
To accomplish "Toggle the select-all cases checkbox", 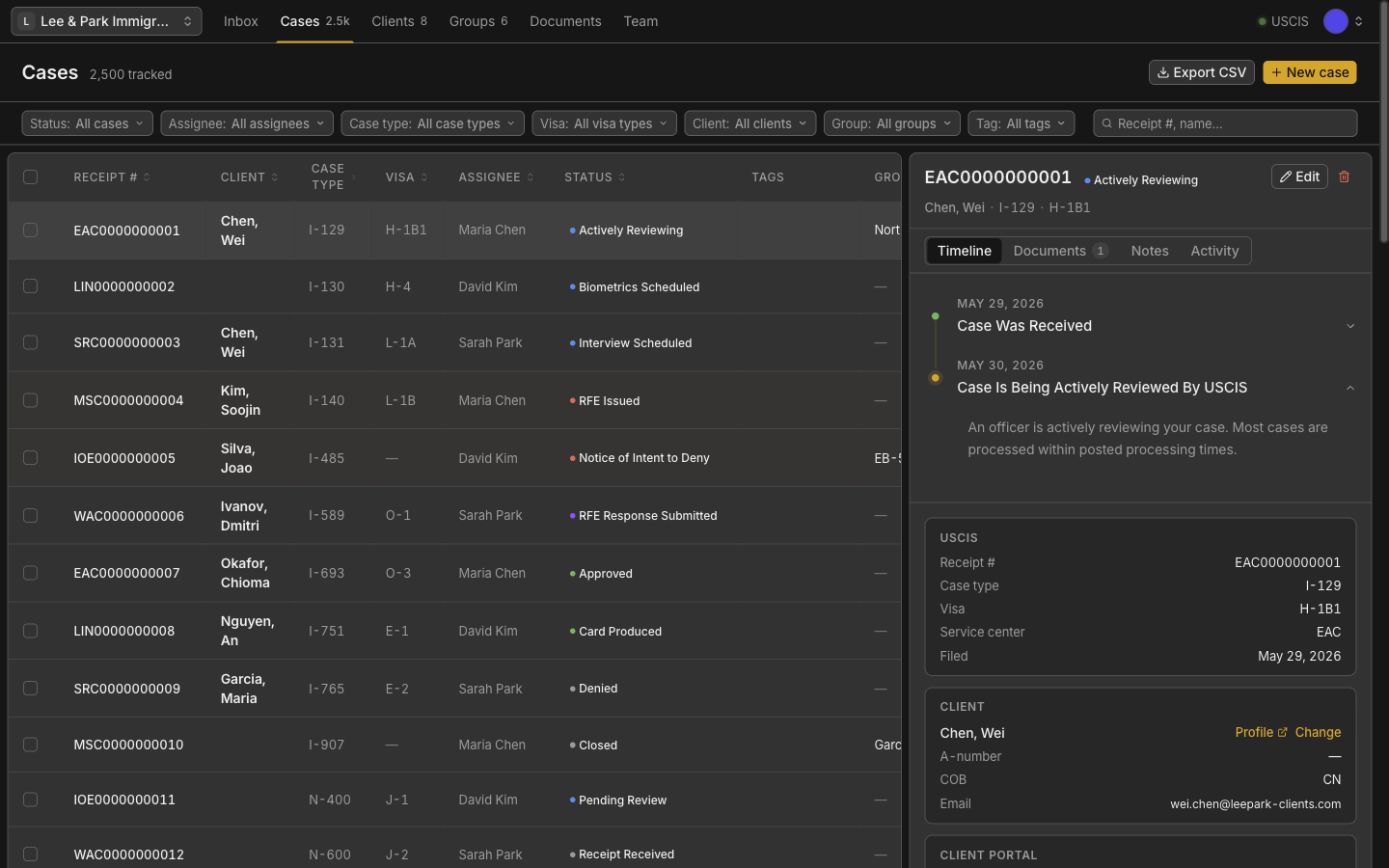I will pyautogui.click(x=31, y=177).
